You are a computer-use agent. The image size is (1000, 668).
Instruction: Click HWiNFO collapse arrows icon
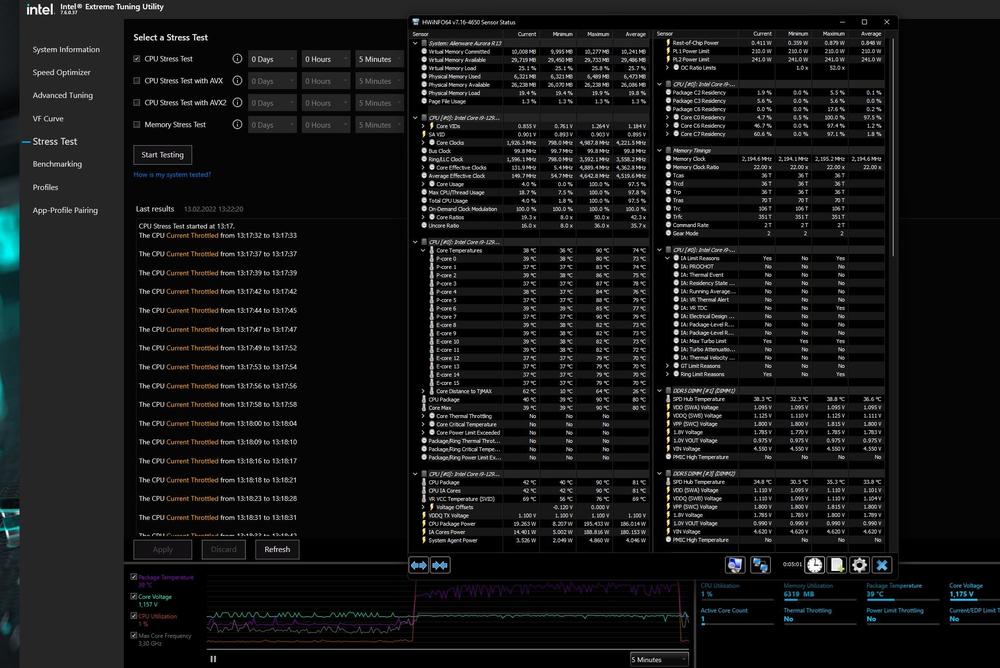[440, 565]
